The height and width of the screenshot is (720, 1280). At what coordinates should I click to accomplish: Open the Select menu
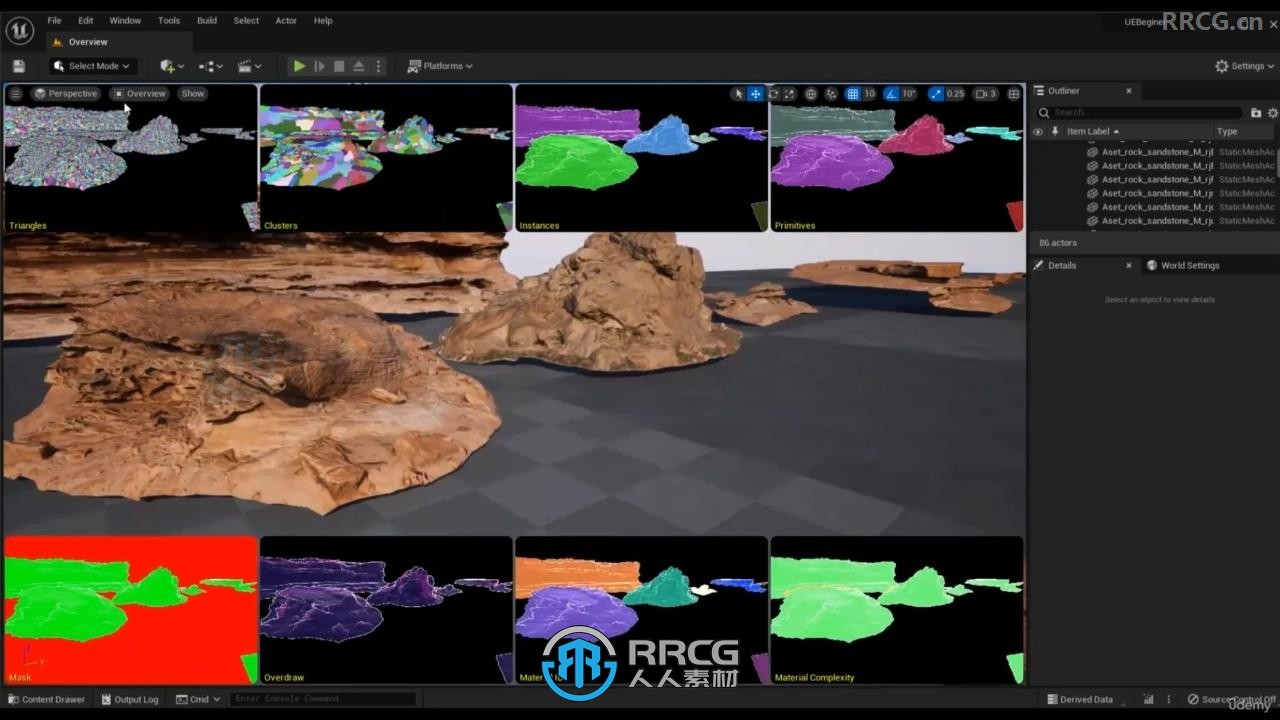coord(246,20)
